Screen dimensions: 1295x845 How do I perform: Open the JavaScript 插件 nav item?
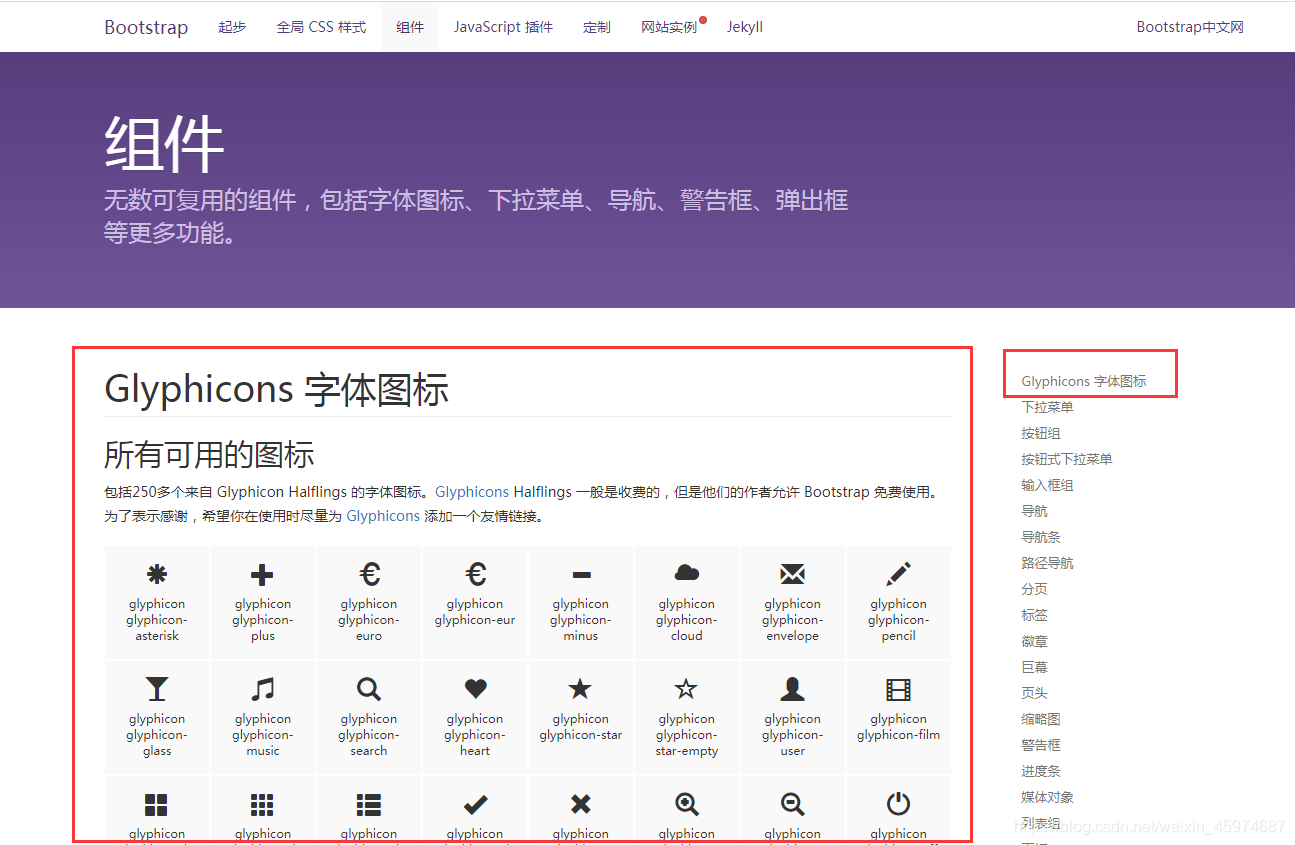point(503,27)
